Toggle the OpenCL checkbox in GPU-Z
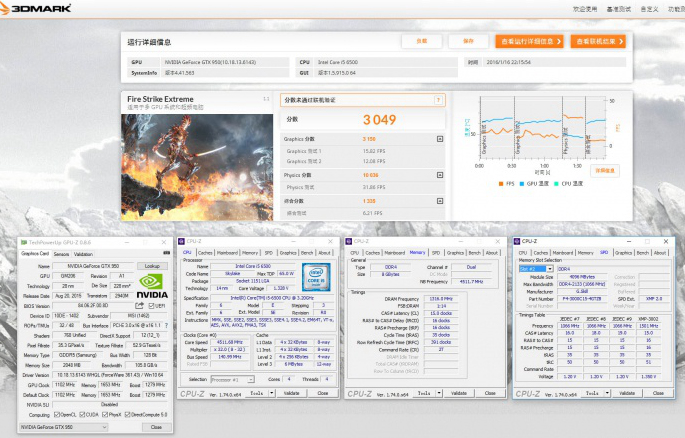 pyautogui.click(x=57, y=414)
